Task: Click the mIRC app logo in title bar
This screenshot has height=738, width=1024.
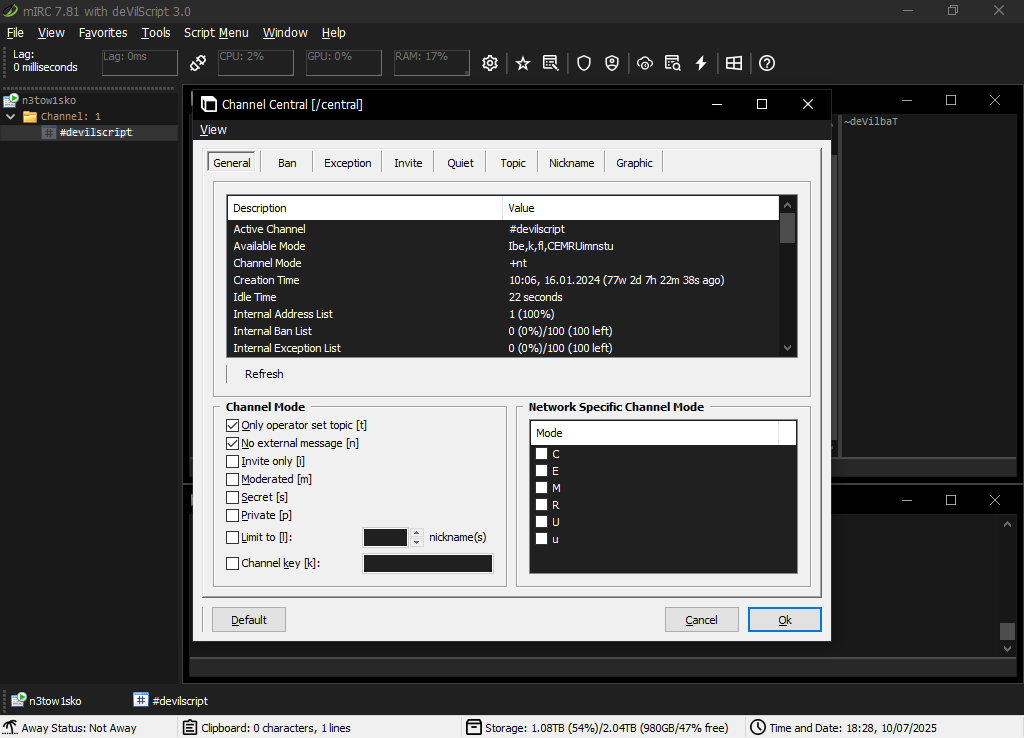Action: [10, 11]
